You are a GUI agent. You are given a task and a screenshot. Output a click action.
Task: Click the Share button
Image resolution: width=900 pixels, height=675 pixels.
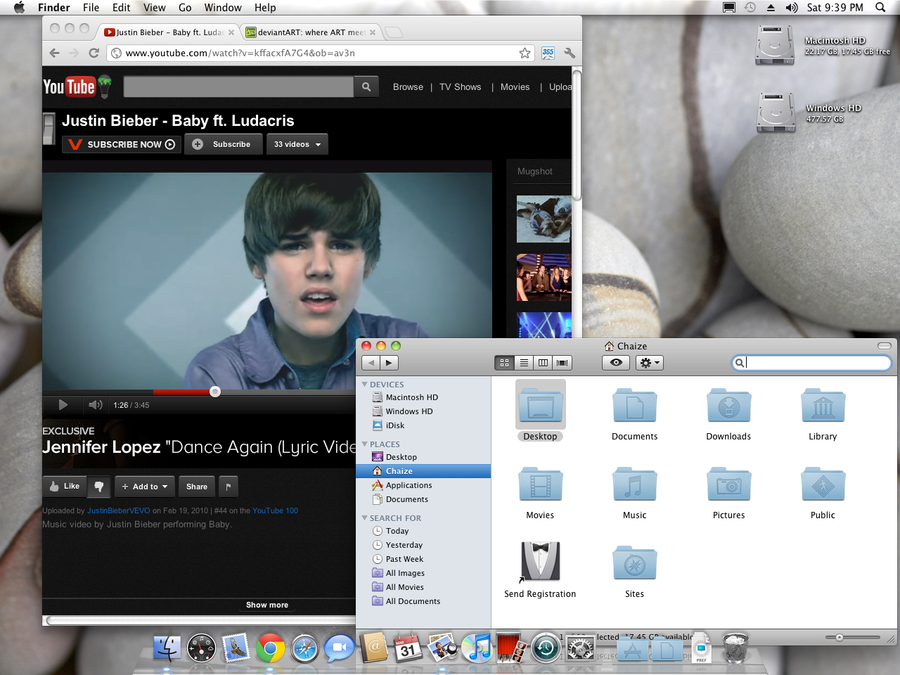(x=197, y=487)
